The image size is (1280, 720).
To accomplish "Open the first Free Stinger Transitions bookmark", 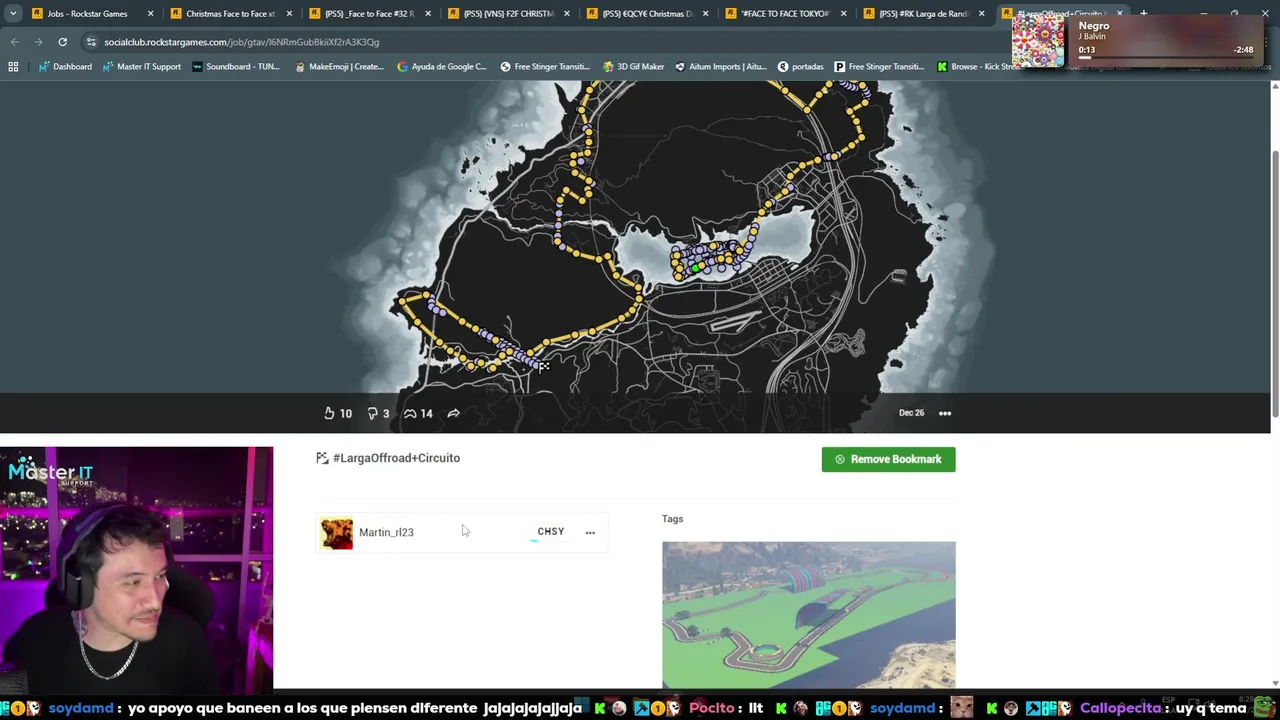I will point(544,67).
